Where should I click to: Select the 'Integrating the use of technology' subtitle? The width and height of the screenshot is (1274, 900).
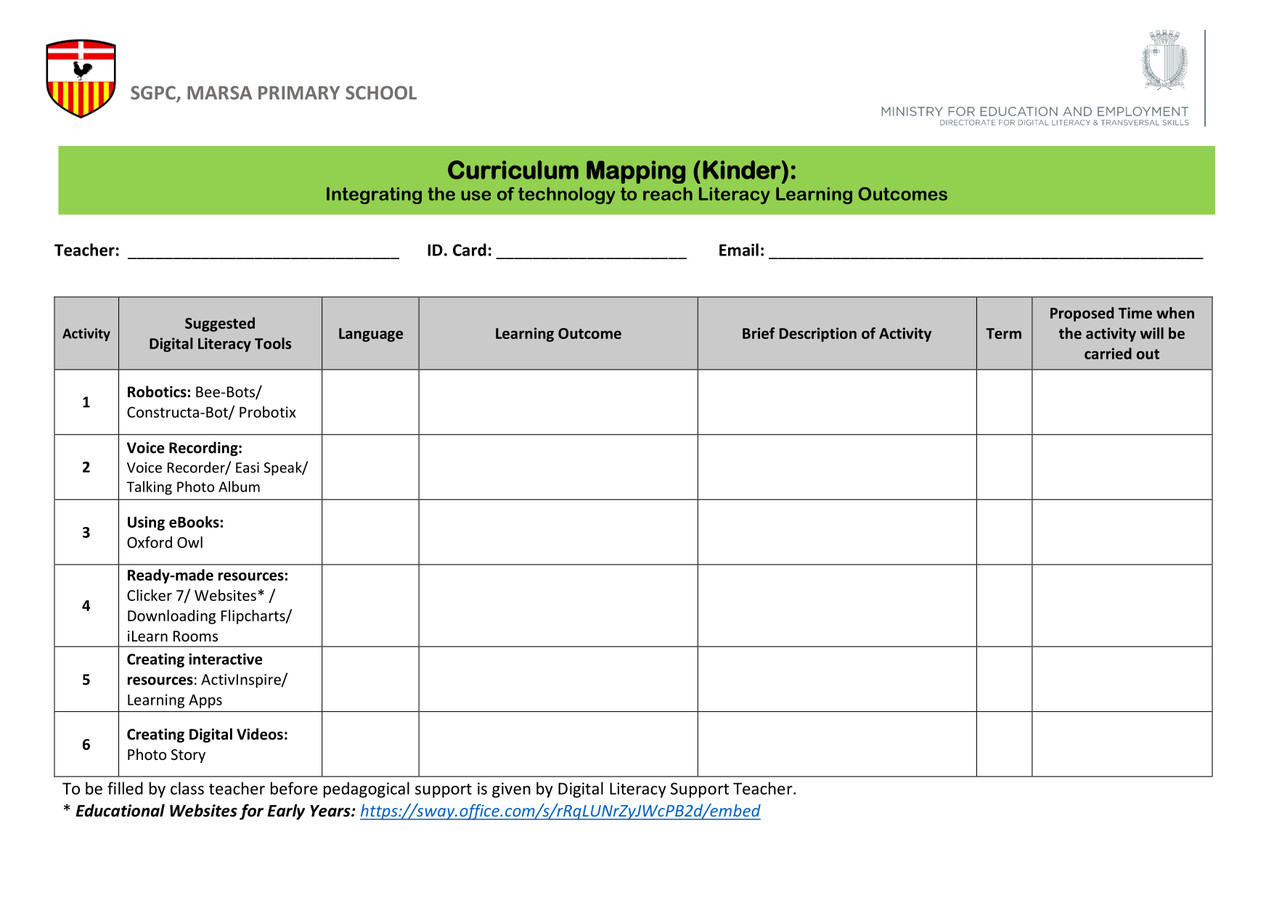point(636,195)
